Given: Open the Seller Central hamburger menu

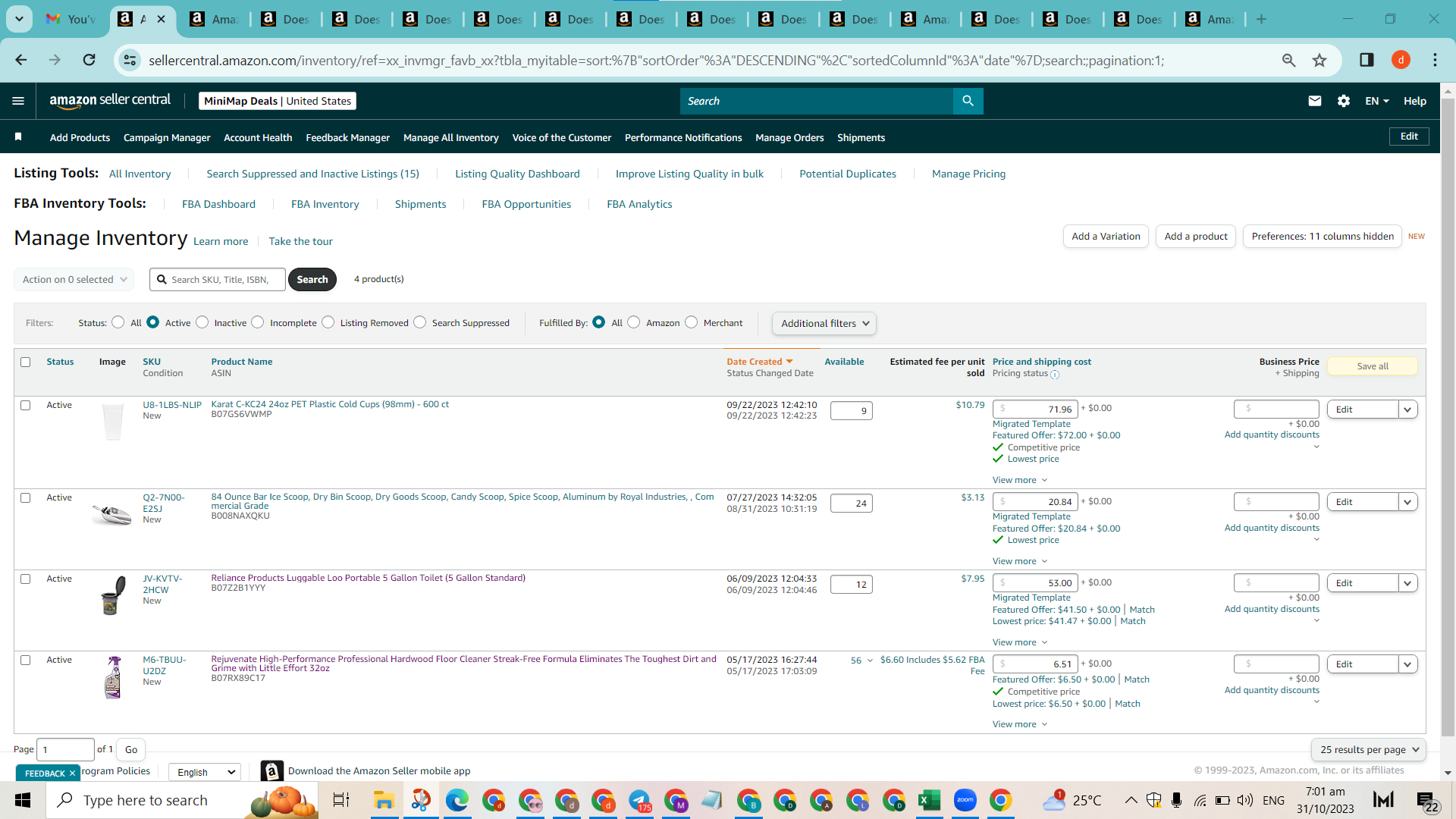Looking at the screenshot, I should pos(18,101).
